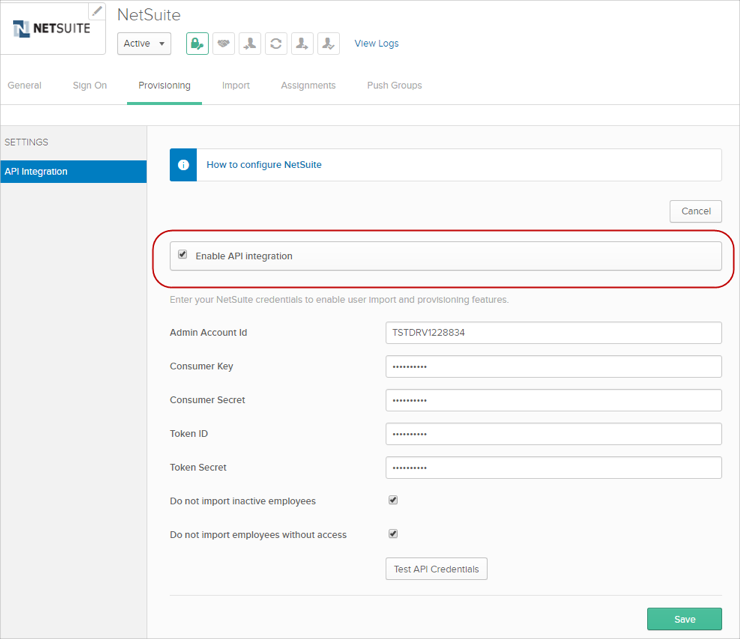Open the Active status dropdown
Viewport: 740px width, 639px height.
coord(145,44)
